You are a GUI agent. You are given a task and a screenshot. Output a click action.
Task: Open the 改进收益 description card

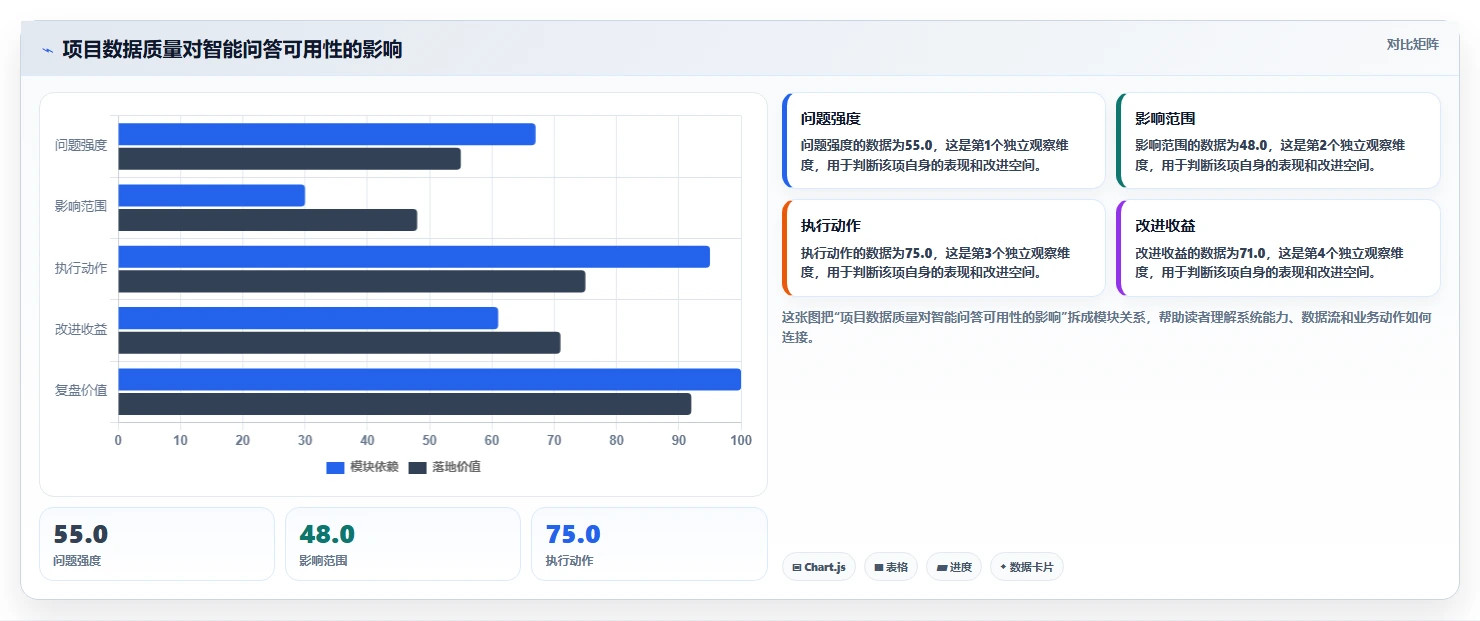pyautogui.click(x=1278, y=248)
